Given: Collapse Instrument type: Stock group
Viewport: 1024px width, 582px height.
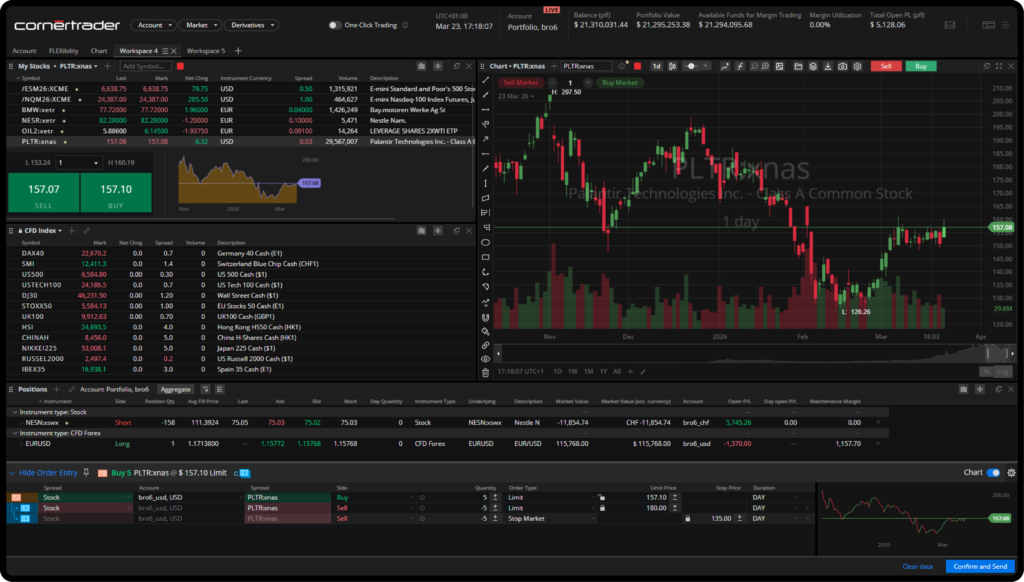Looking at the screenshot, I should point(15,412).
